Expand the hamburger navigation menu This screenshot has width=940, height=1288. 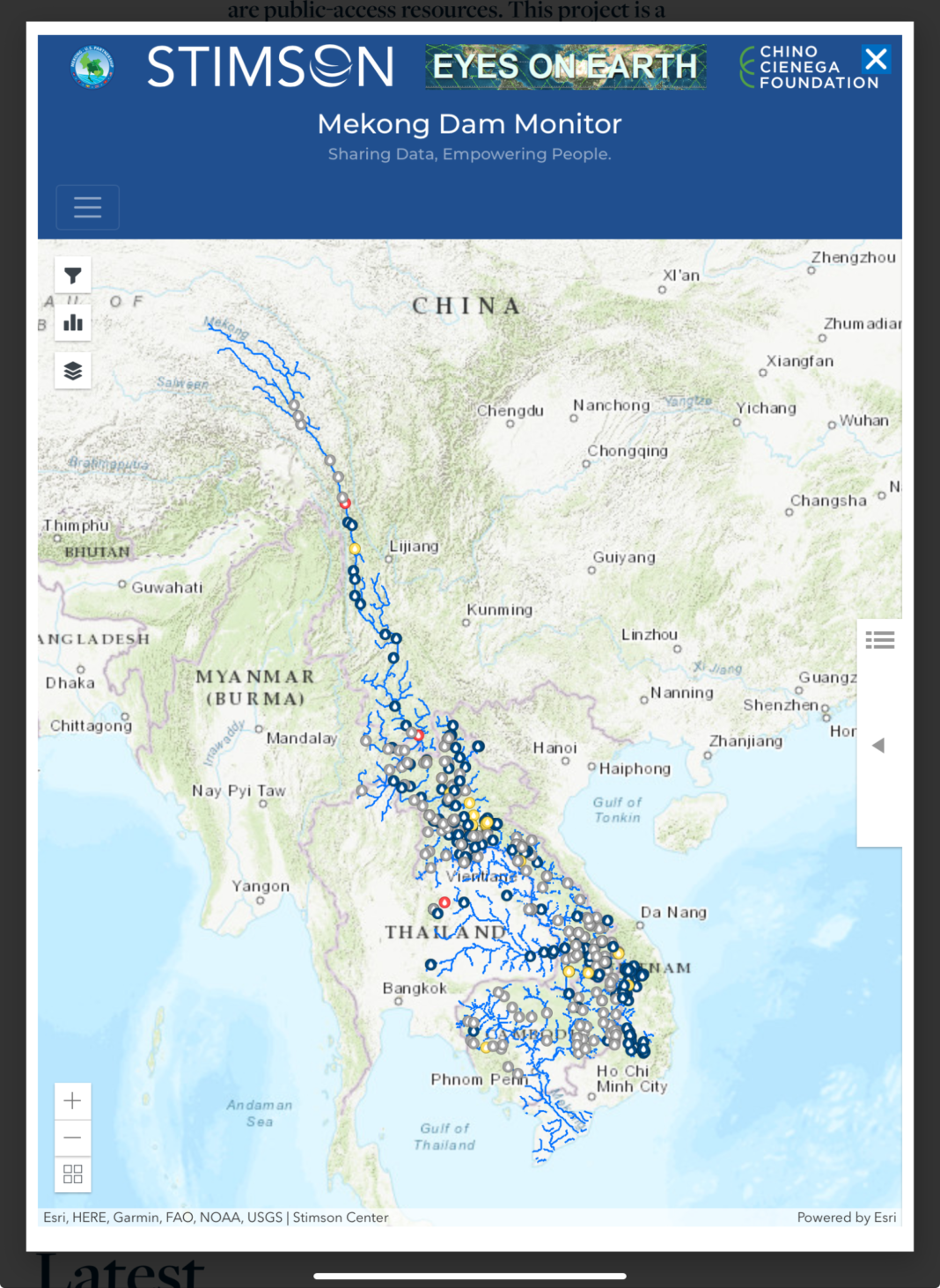point(87,208)
